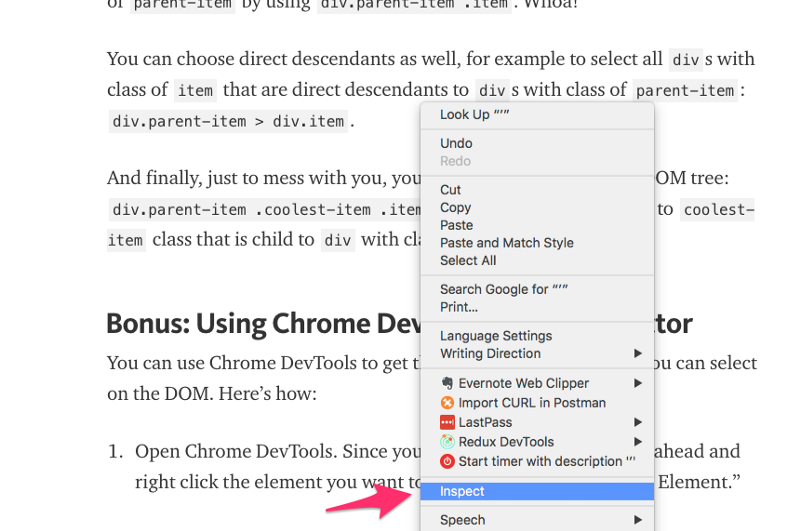This screenshot has height=531, width=800.
Task: Click the Postman icon beside Import CURL
Action: 448,403
